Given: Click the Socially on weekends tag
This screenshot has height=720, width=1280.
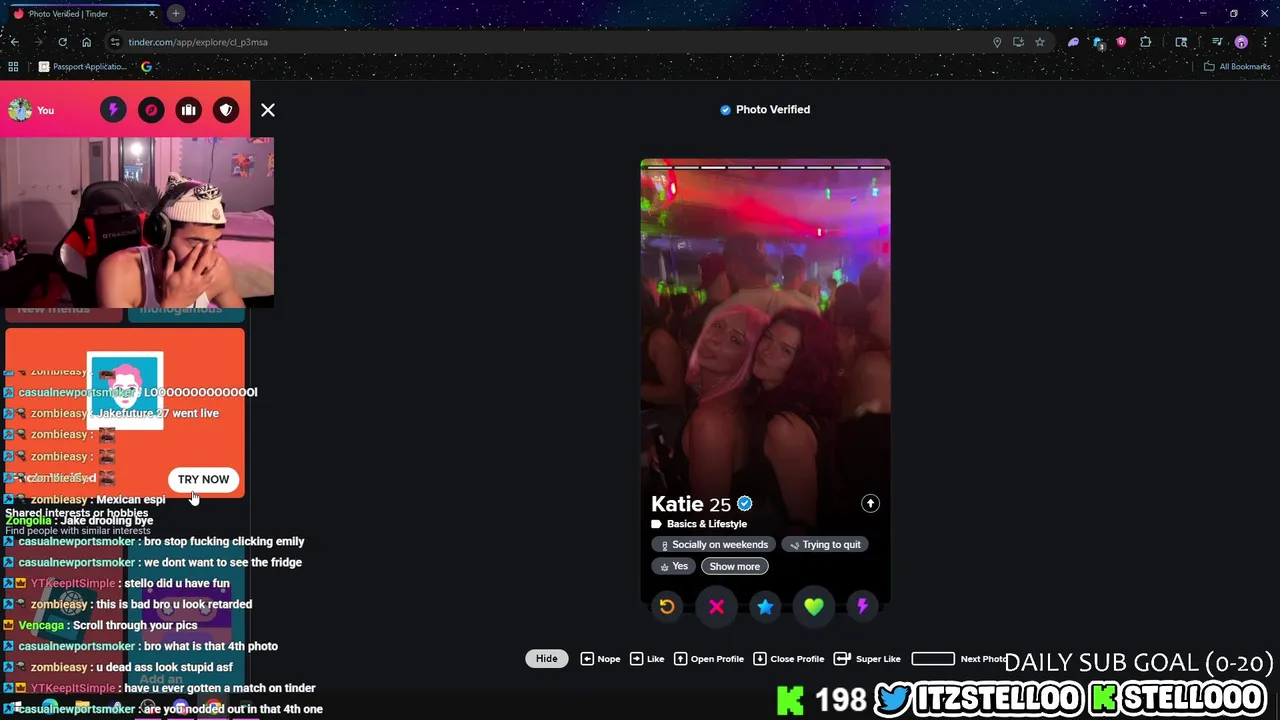Looking at the screenshot, I should coord(714,544).
